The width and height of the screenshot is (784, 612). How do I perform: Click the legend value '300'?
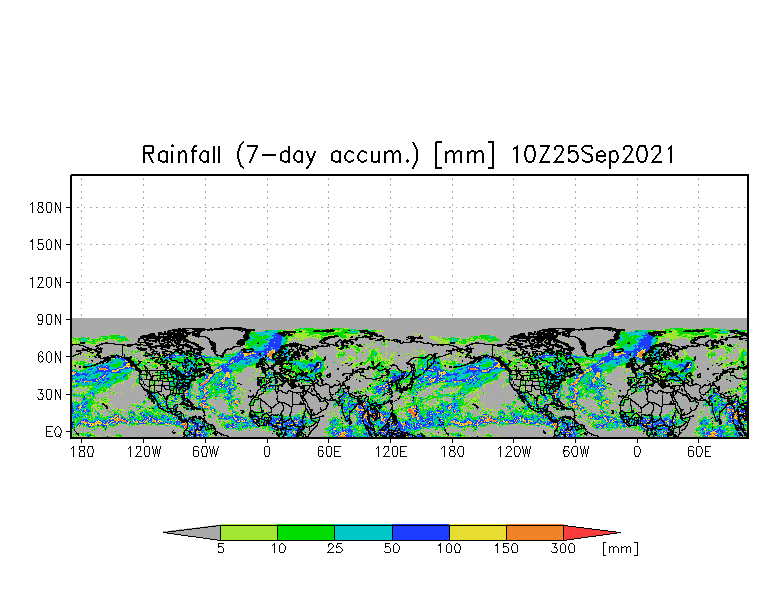(x=563, y=548)
